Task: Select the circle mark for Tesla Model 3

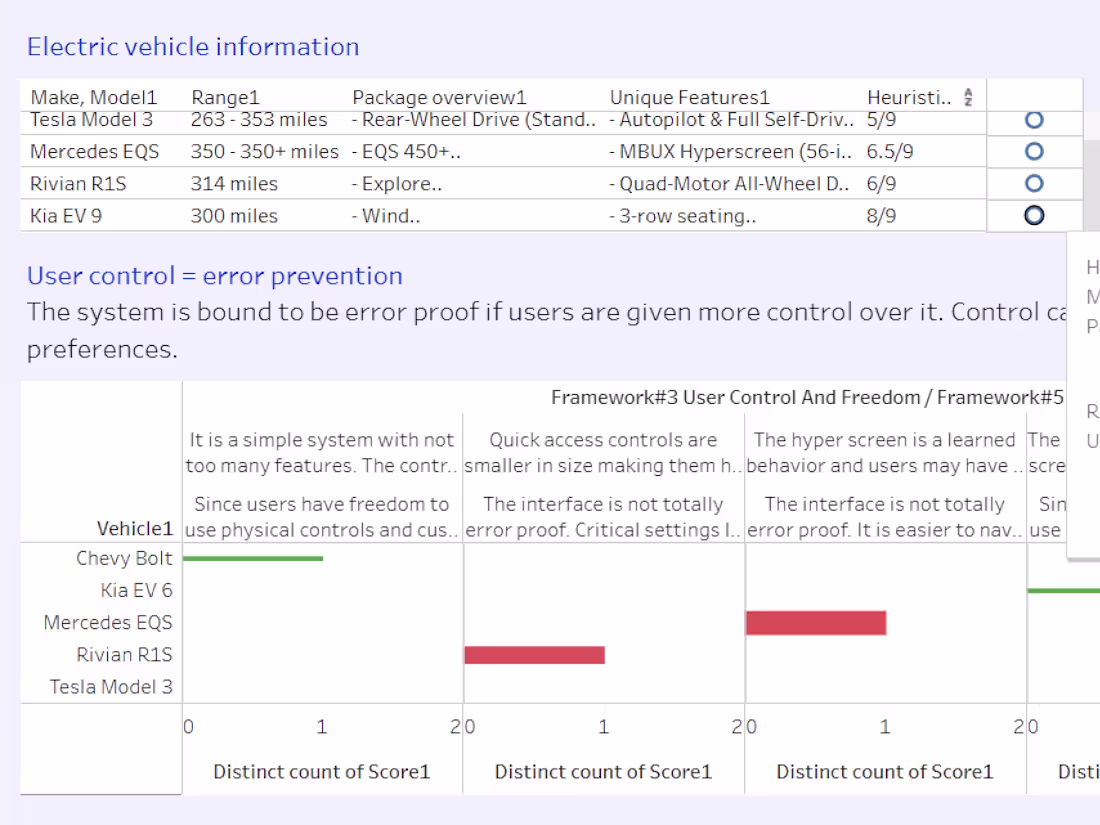Action: (1033, 119)
